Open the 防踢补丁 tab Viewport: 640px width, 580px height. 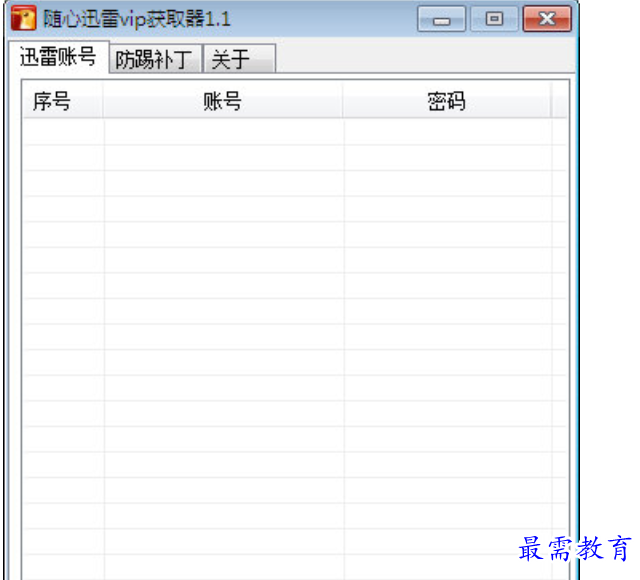[x=156, y=59]
